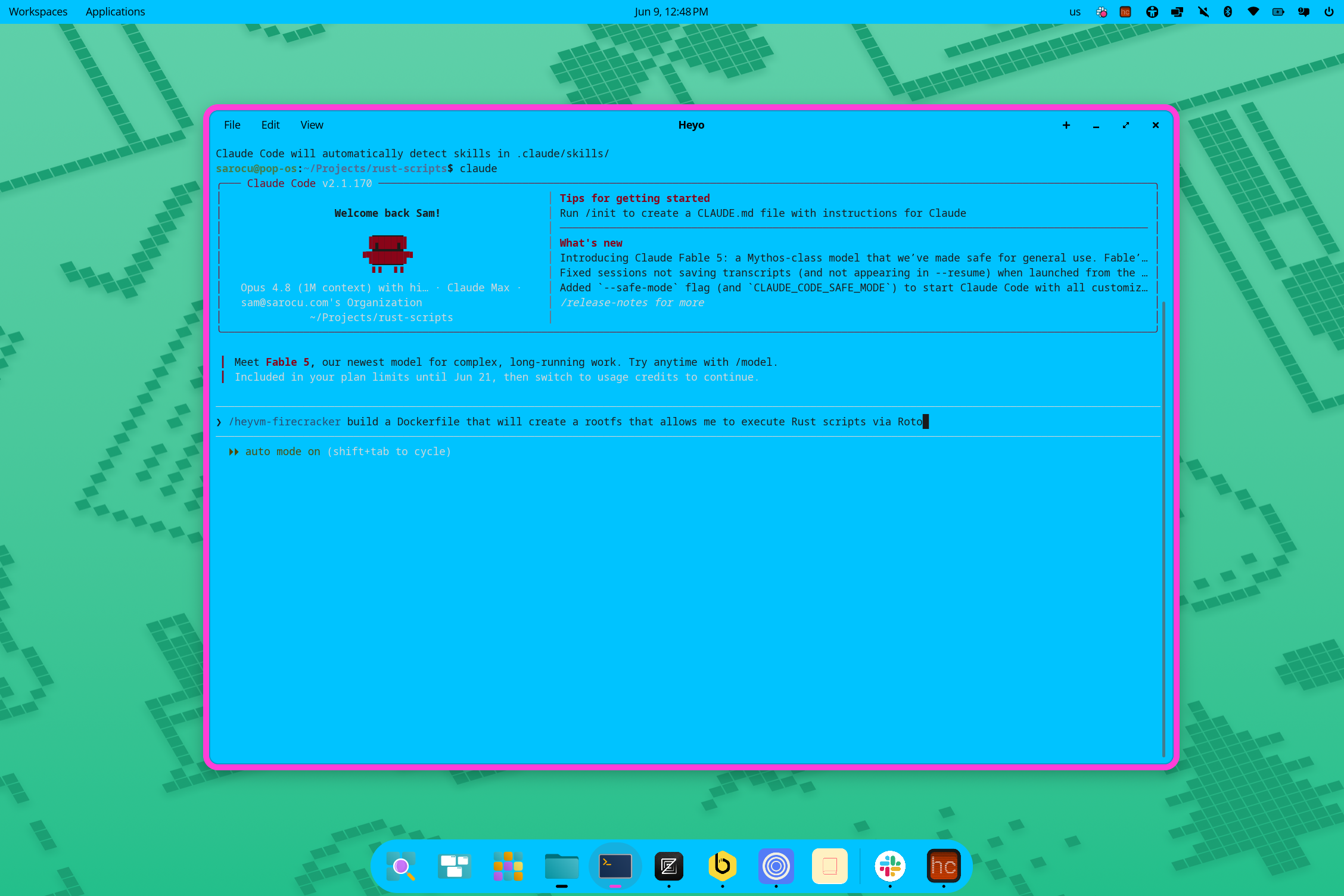Image resolution: width=1344 pixels, height=896 pixels.
Task: Click the 'Run /init to create a CLAUDE.md' tip
Action: pos(763,213)
